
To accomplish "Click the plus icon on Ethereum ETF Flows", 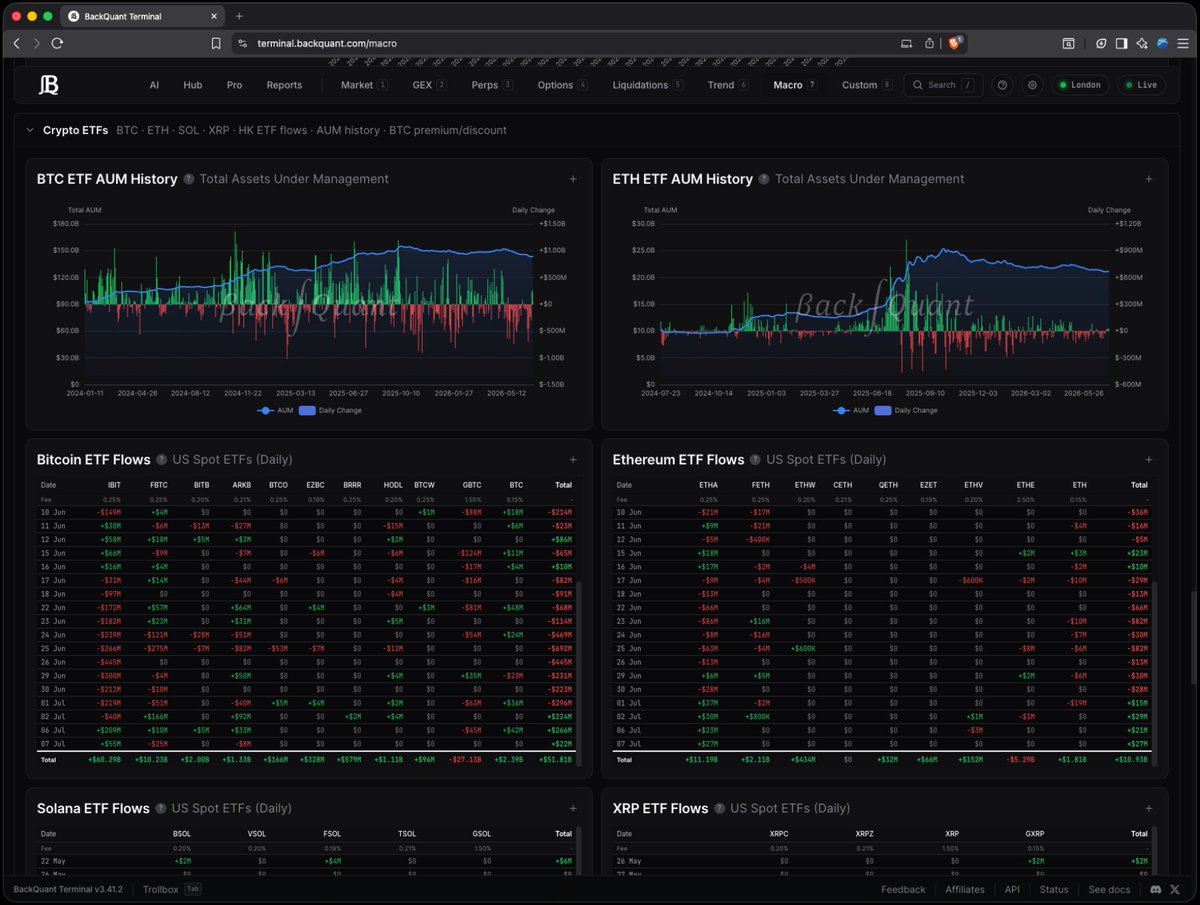I will click(x=1149, y=460).
